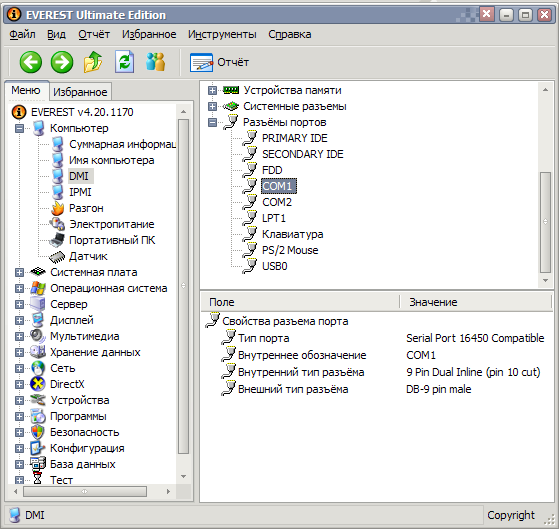Select the PRIMARY IDE port connector

coord(294,138)
